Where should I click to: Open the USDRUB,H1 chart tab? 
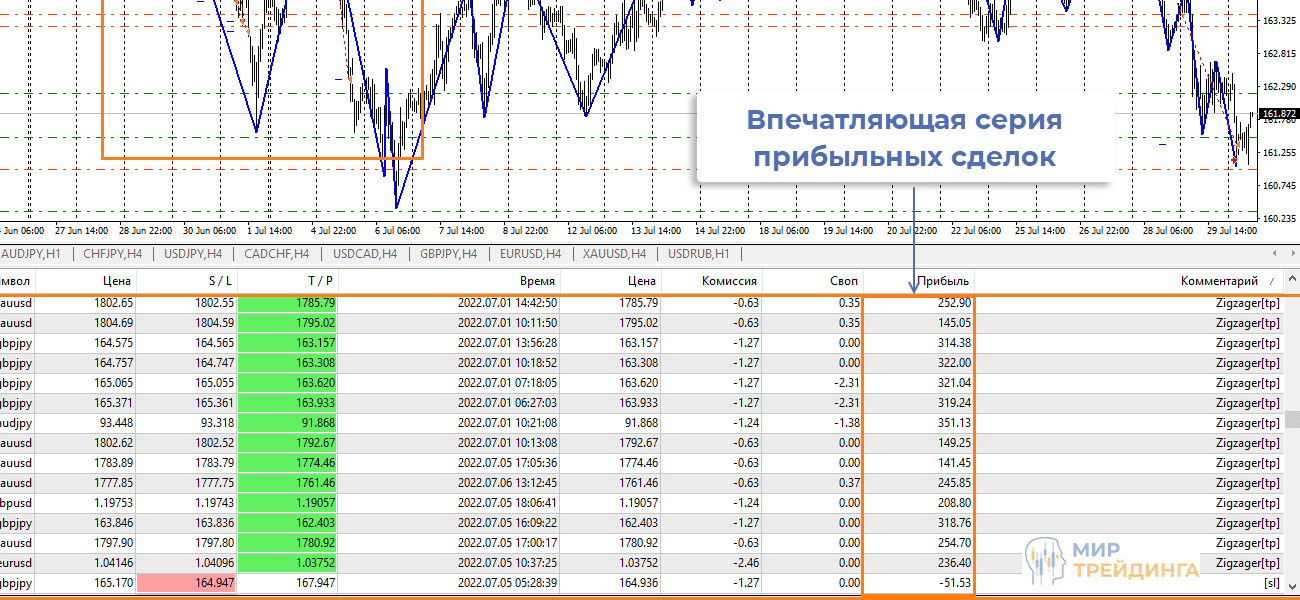[698, 254]
